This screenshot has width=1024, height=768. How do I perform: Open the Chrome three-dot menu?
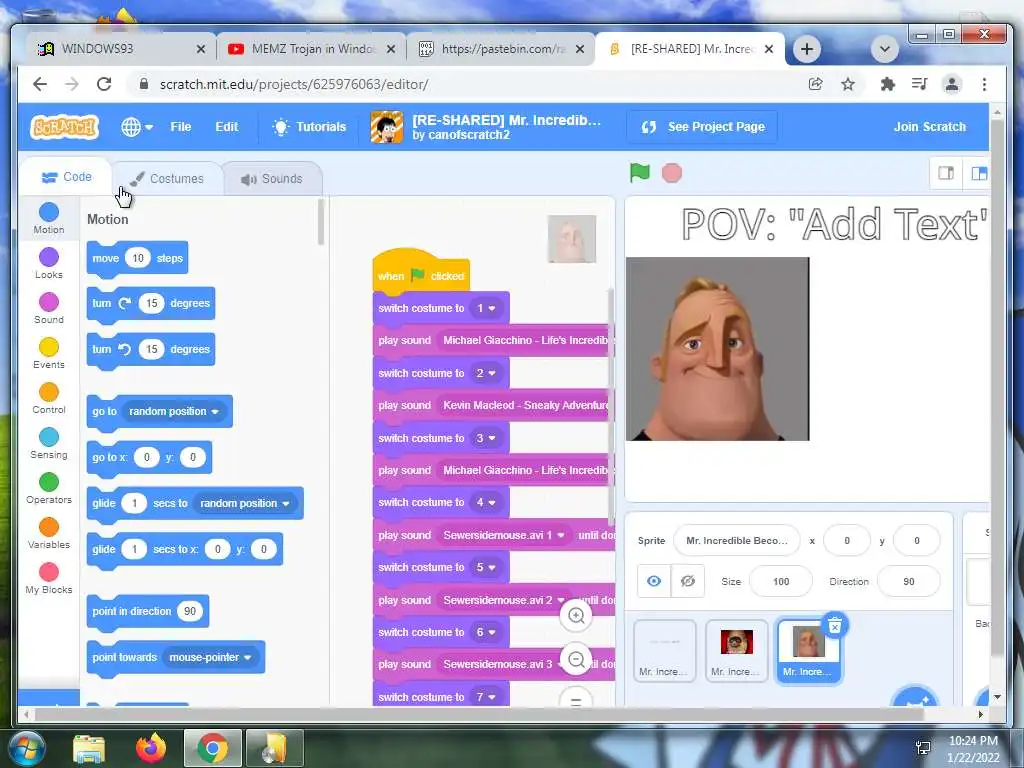[984, 84]
